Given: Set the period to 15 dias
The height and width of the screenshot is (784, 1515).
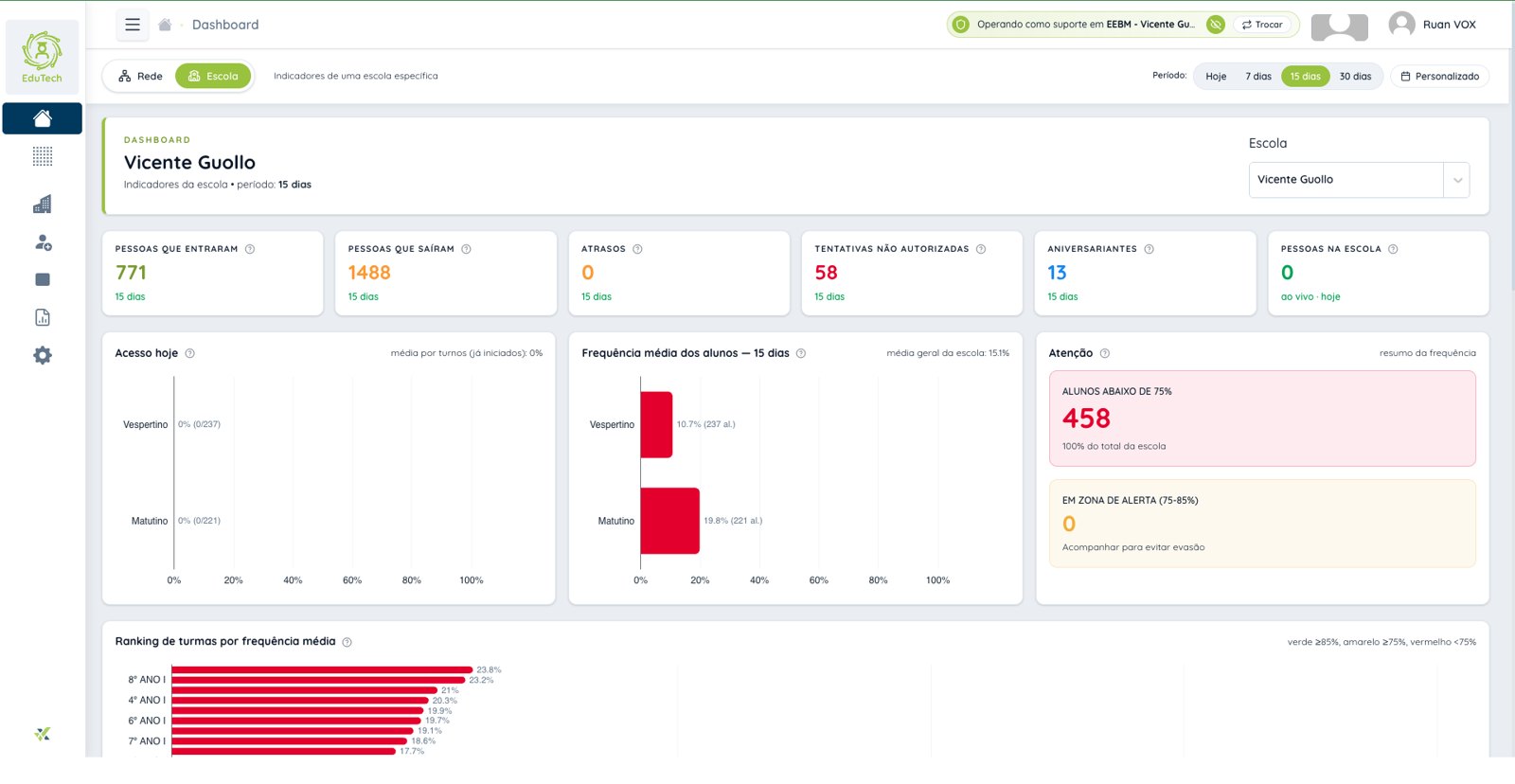Looking at the screenshot, I should click(x=1305, y=77).
